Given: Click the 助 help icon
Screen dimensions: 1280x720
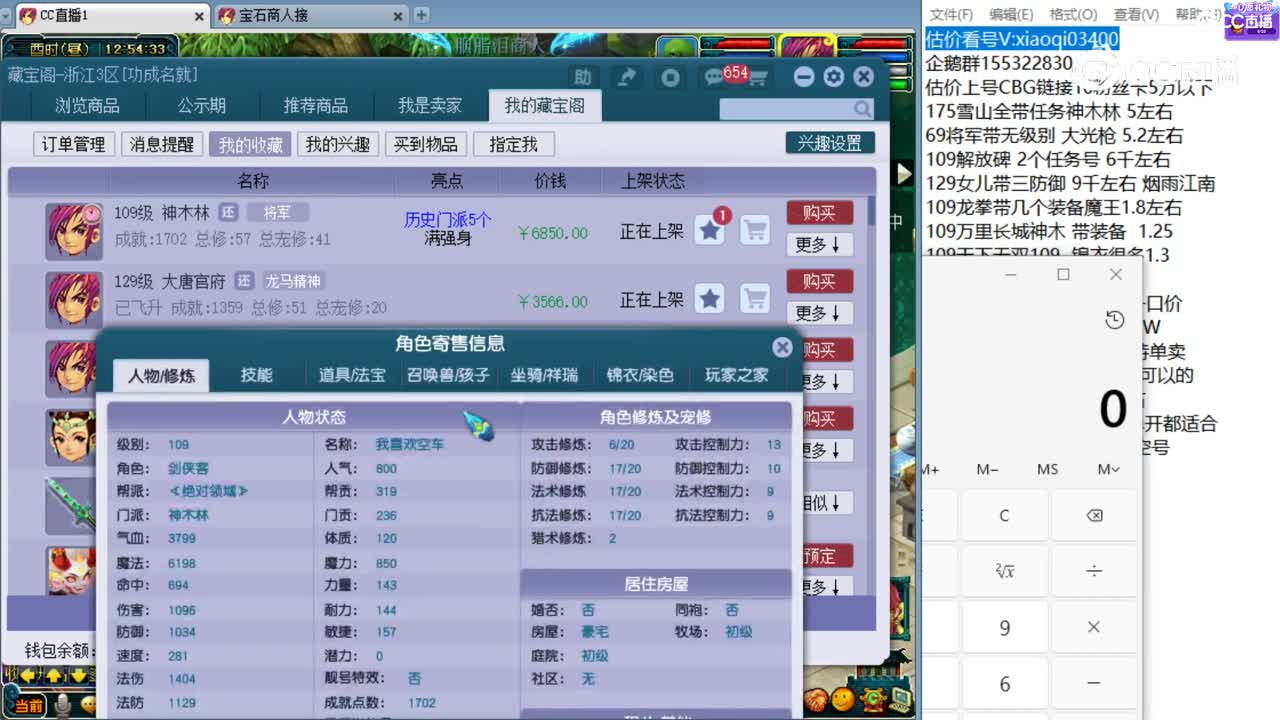Looking at the screenshot, I should click(583, 76).
